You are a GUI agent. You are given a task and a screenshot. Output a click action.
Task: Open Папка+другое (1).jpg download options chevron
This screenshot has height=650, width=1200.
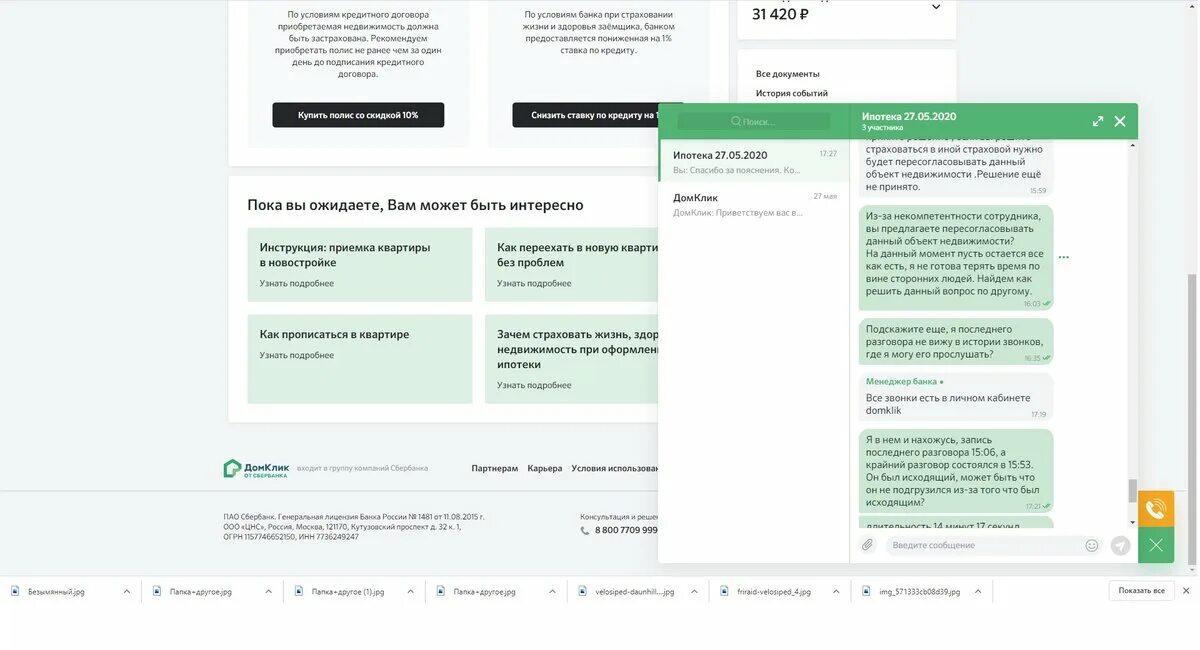pos(411,591)
